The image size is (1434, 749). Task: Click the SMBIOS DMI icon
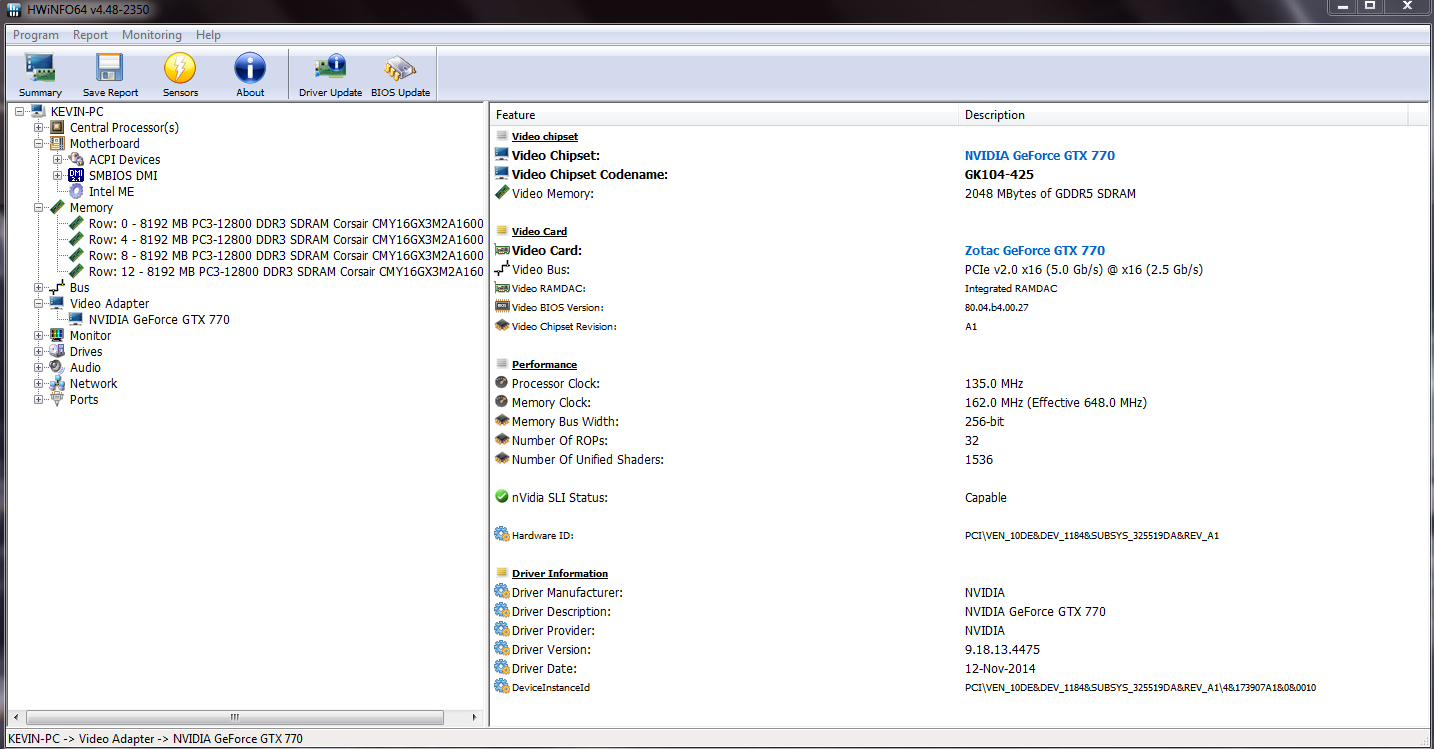click(x=76, y=175)
